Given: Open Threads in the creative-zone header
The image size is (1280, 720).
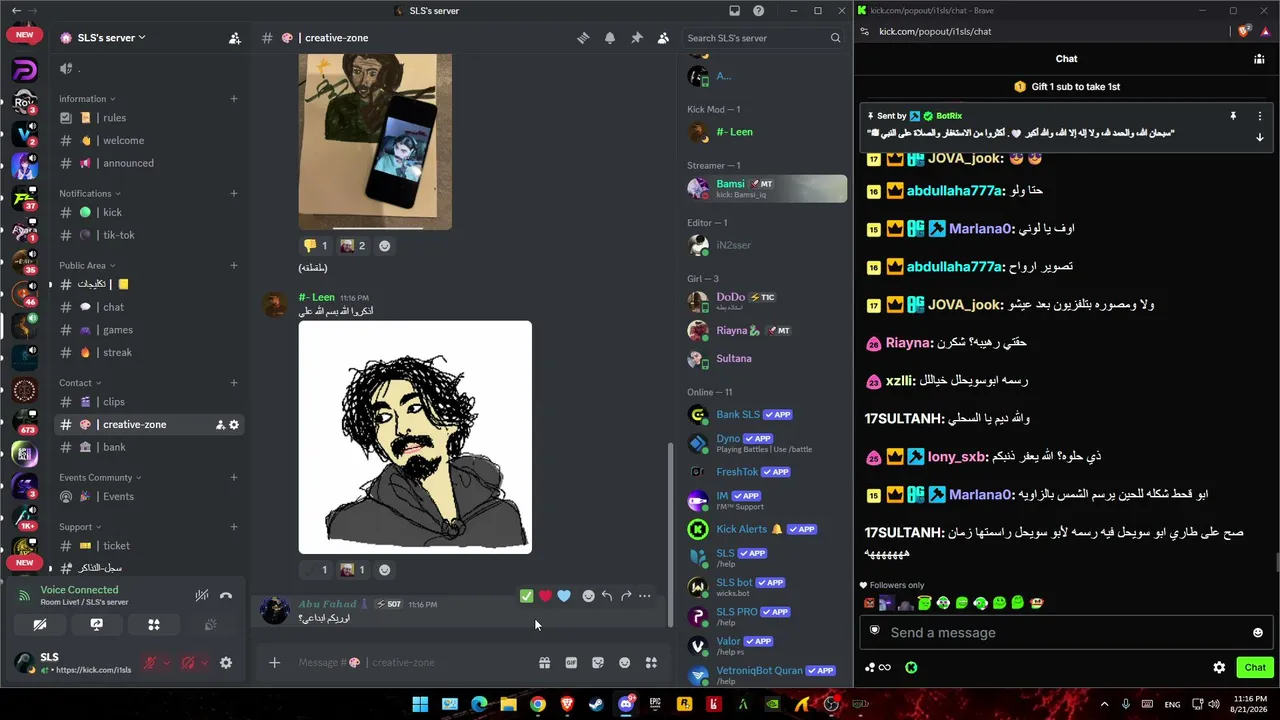Looking at the screenshot, I should click(x=583, y=38).
